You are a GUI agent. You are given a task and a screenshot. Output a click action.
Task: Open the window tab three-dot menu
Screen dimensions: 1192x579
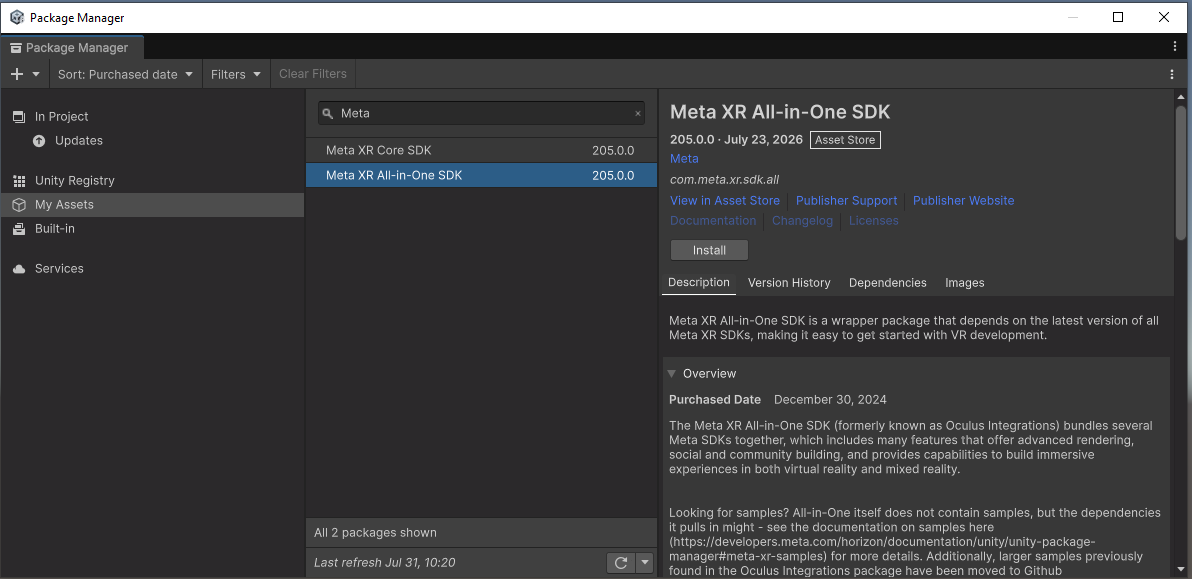click(1175, 46)
